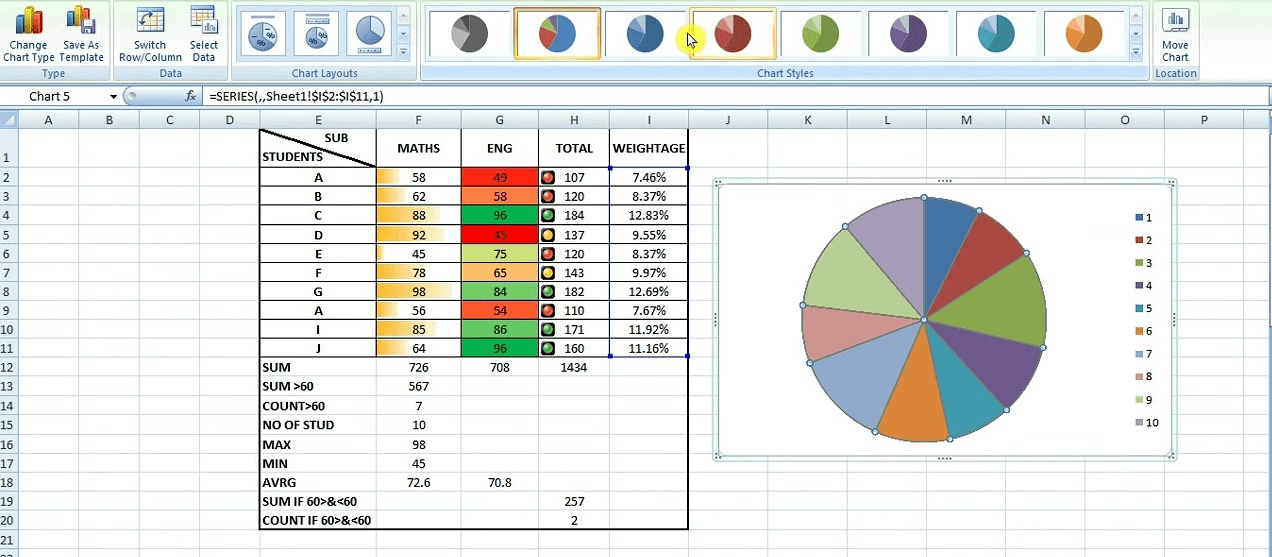1272x557 pixels.
Task: Choose the first chart layout thumbnail
Action: coord(263,34)
